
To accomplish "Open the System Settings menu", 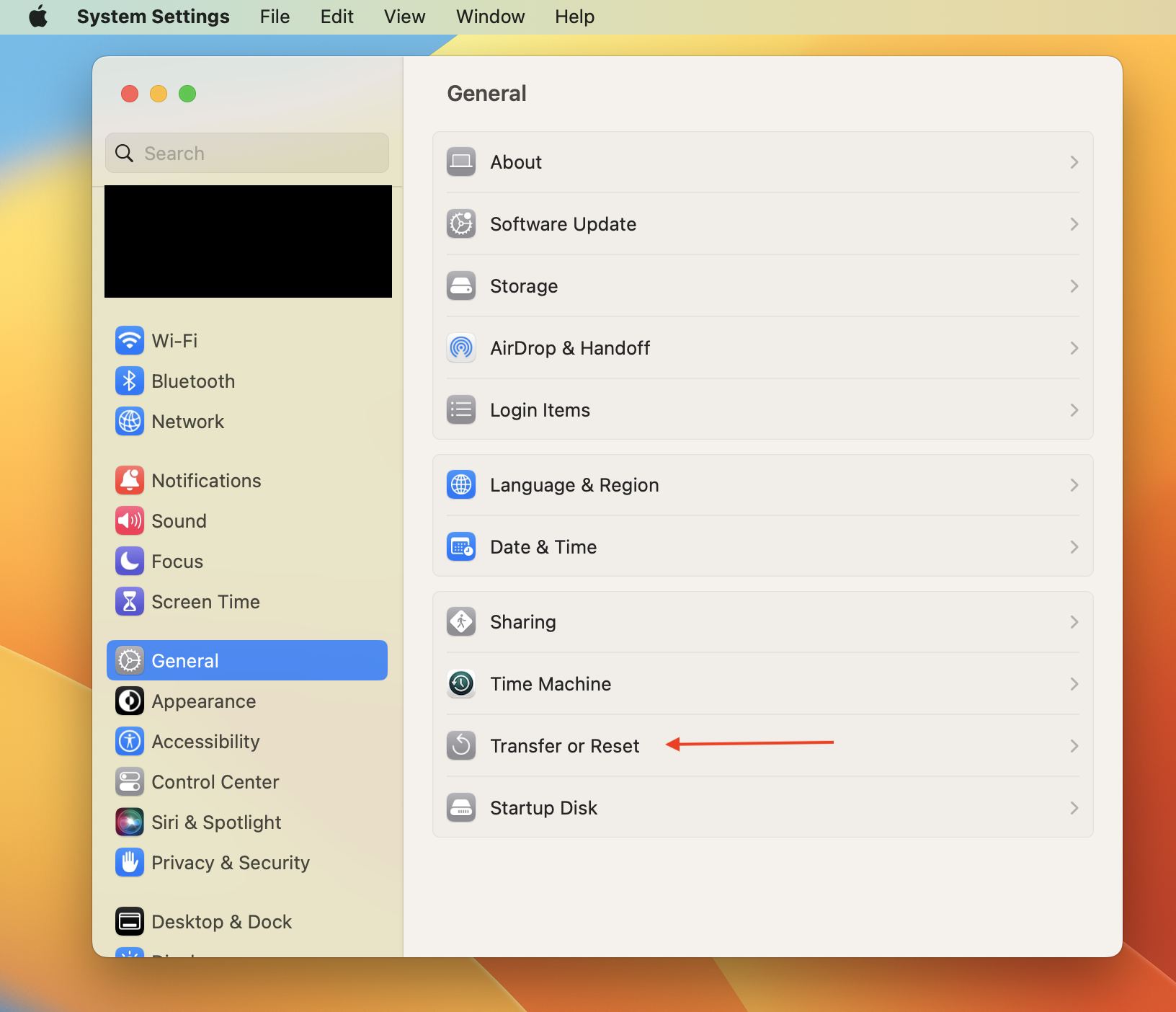I will pos(153,17).
